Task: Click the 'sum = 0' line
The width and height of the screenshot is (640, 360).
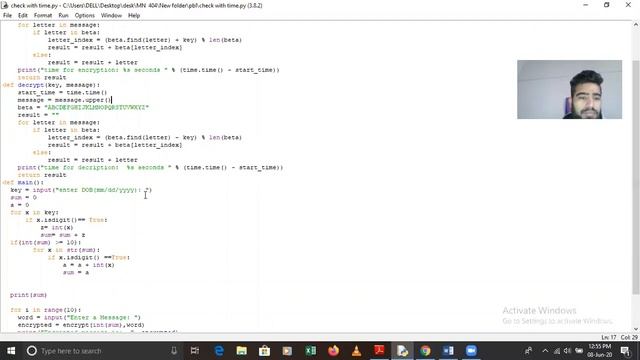Action: (x=23, y=198)
